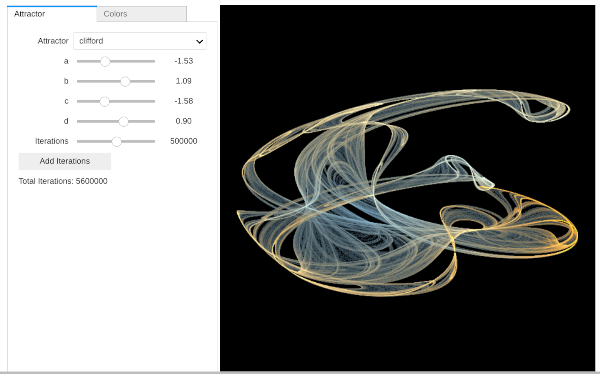
Task: Click the -1.53 value for parameter a
Action: (x=184, y=61)
